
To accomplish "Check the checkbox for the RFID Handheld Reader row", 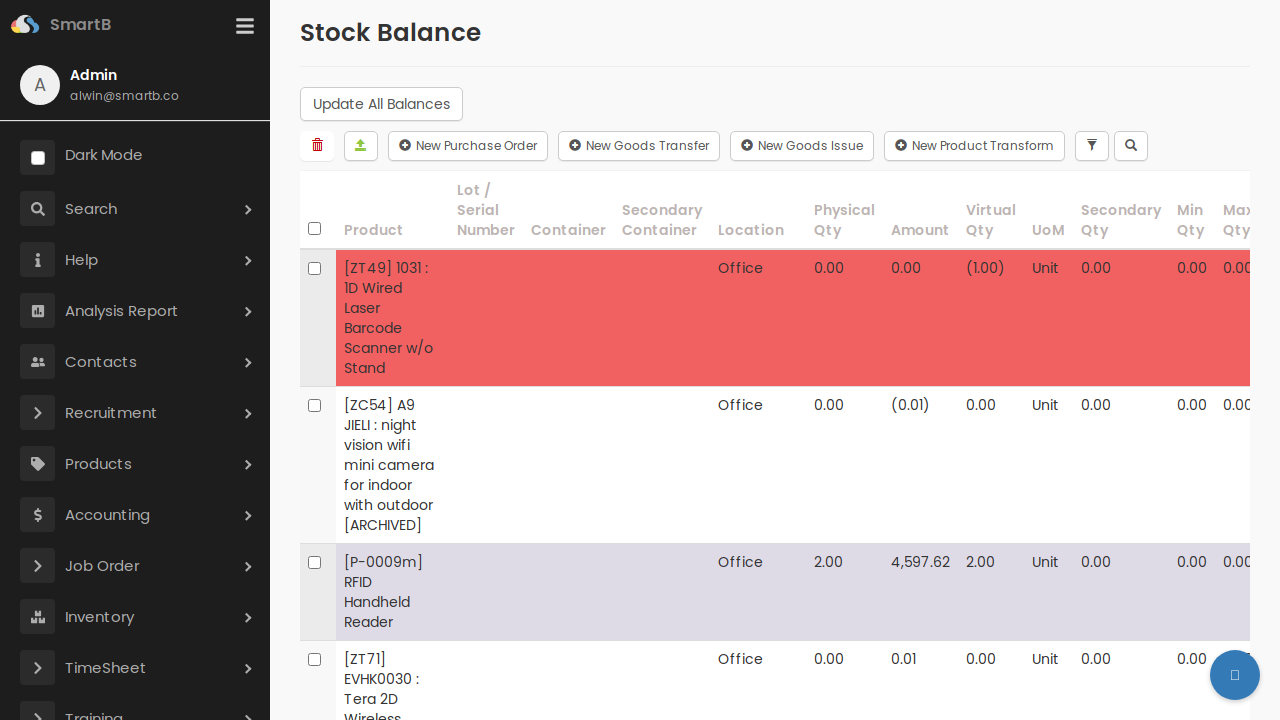I will (314, 562).
